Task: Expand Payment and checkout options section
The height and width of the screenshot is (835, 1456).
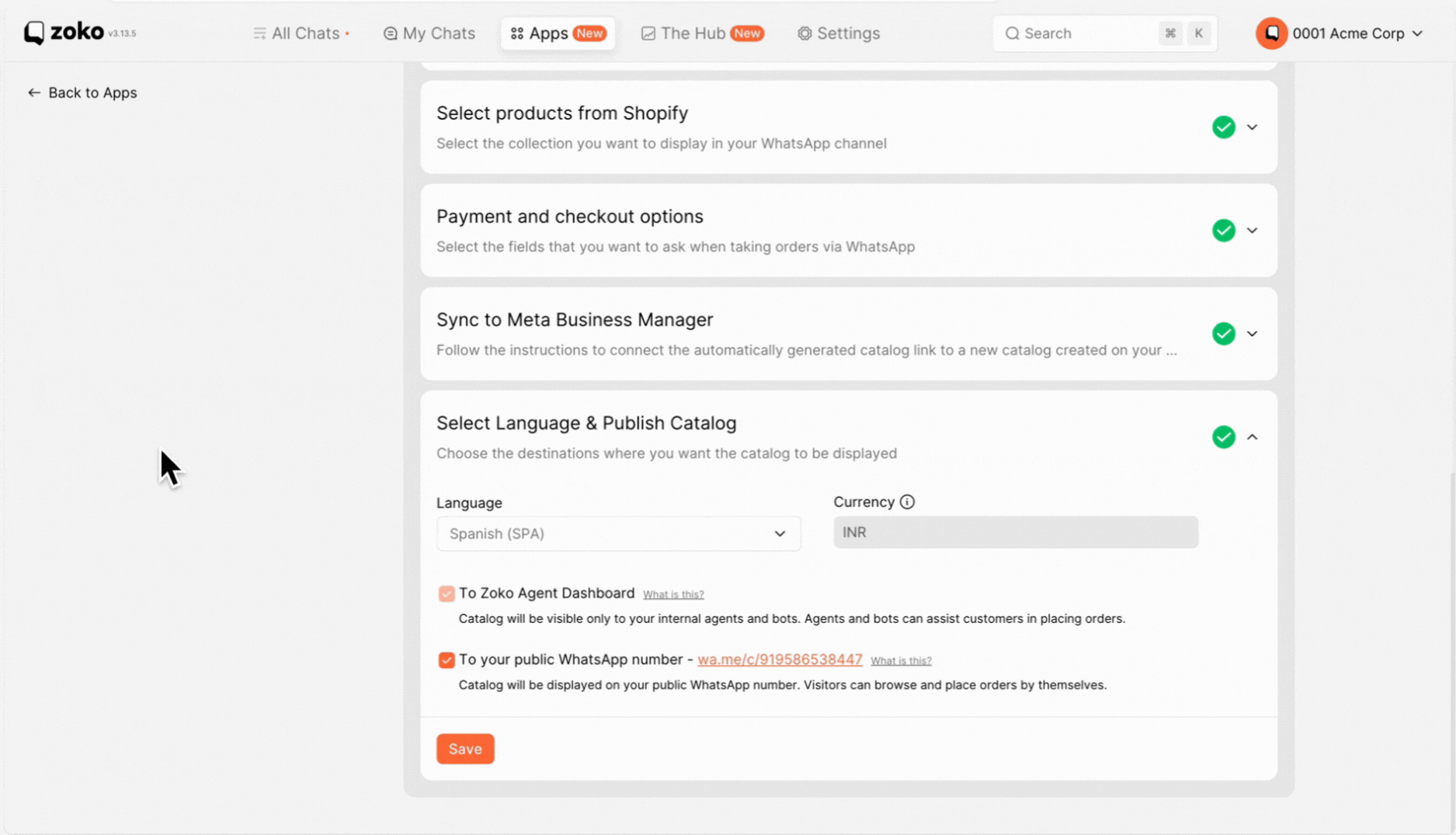Action: point(1252,230)
